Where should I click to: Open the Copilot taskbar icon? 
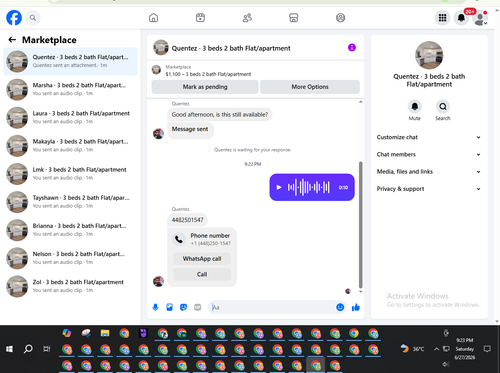coord(67,333)
